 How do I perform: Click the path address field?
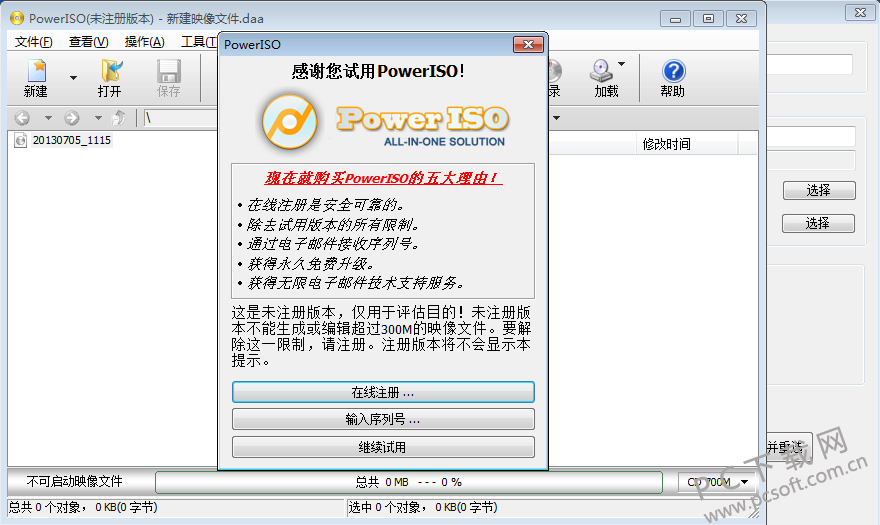(180, 118)
